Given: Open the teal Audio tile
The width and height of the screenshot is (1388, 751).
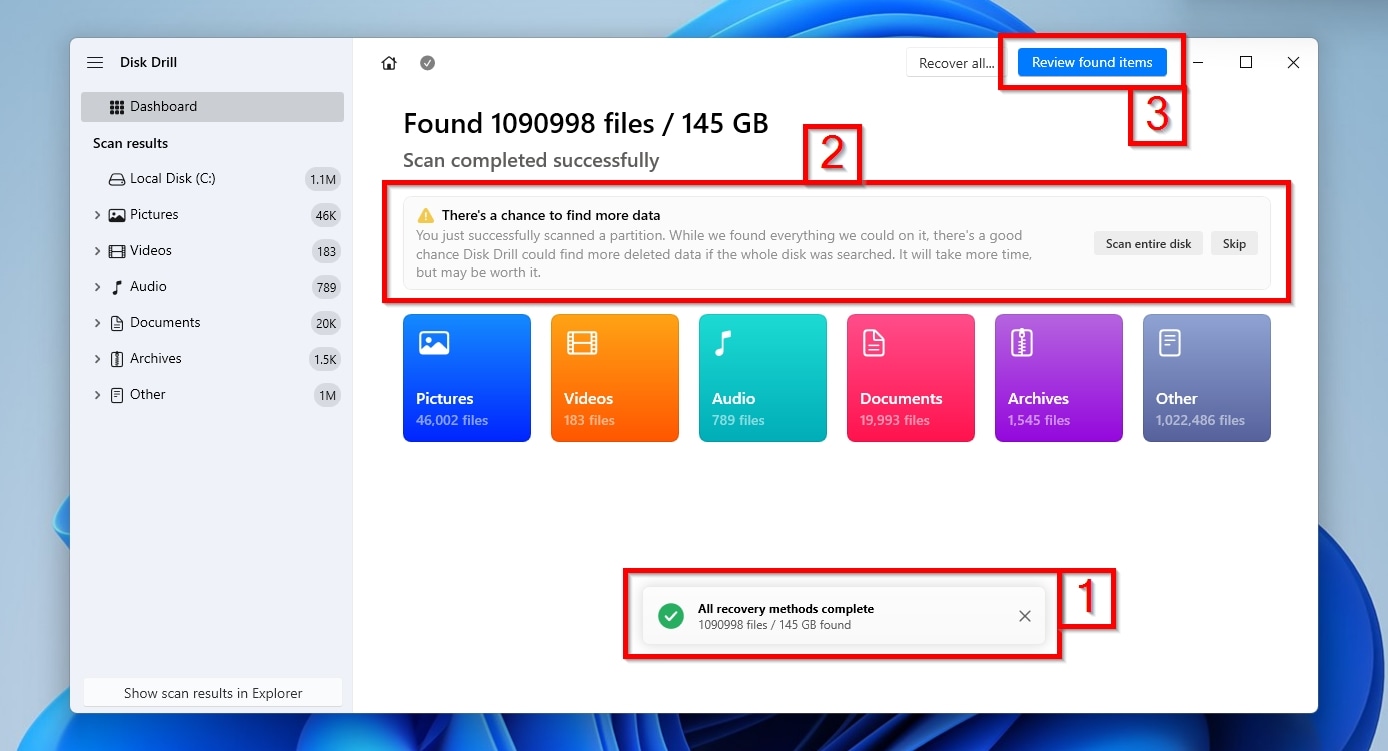Looking at the screenshot, I should [763, 378].
